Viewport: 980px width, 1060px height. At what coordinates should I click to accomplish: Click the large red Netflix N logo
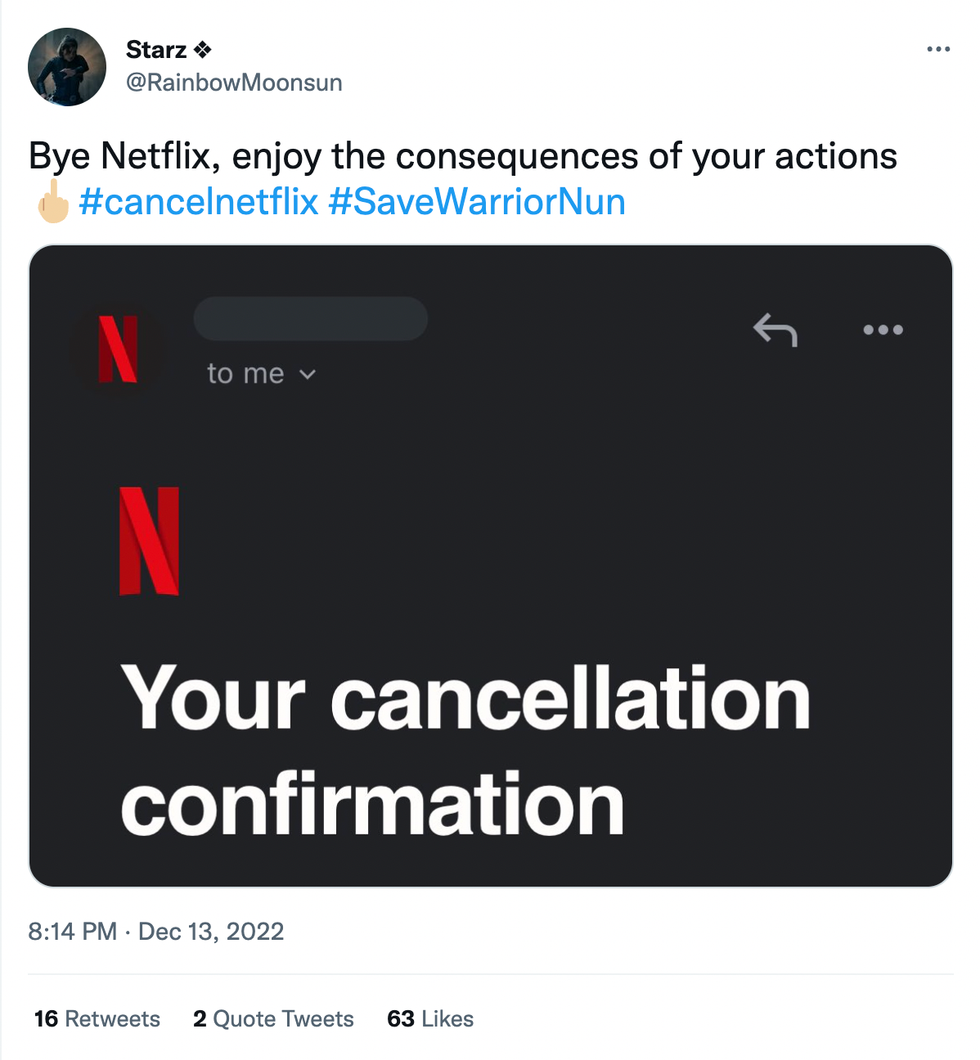(x=149, y=541)
